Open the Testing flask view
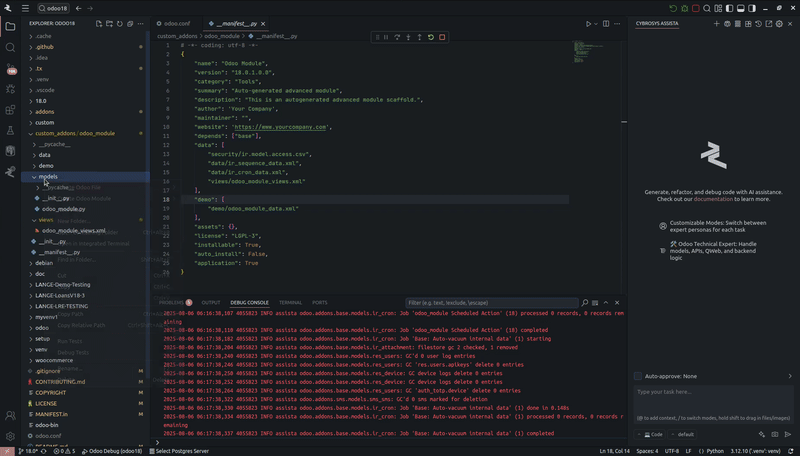The image size is (800, 456). coord(10,131)
